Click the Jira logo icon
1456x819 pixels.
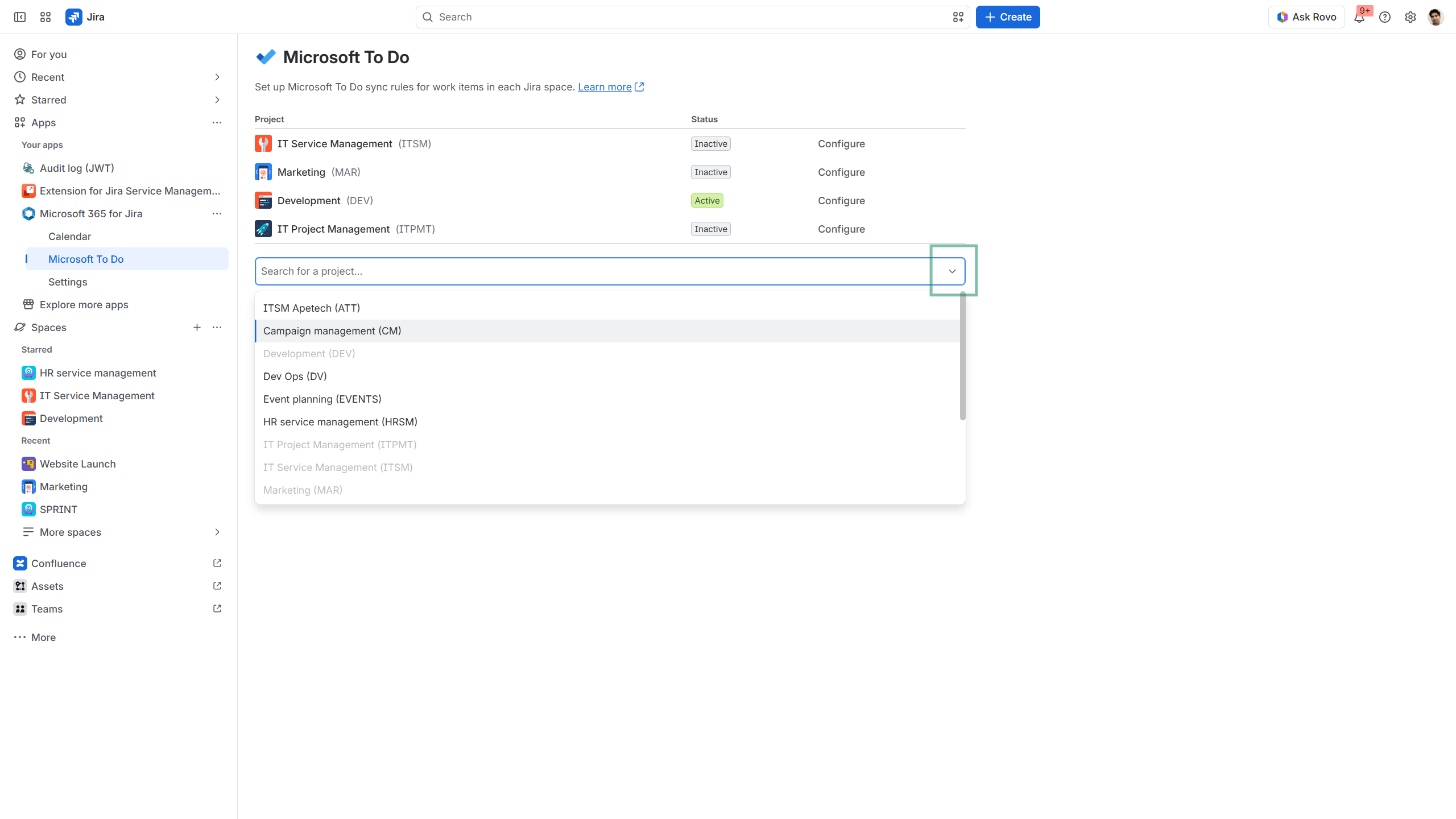point(73,17)
